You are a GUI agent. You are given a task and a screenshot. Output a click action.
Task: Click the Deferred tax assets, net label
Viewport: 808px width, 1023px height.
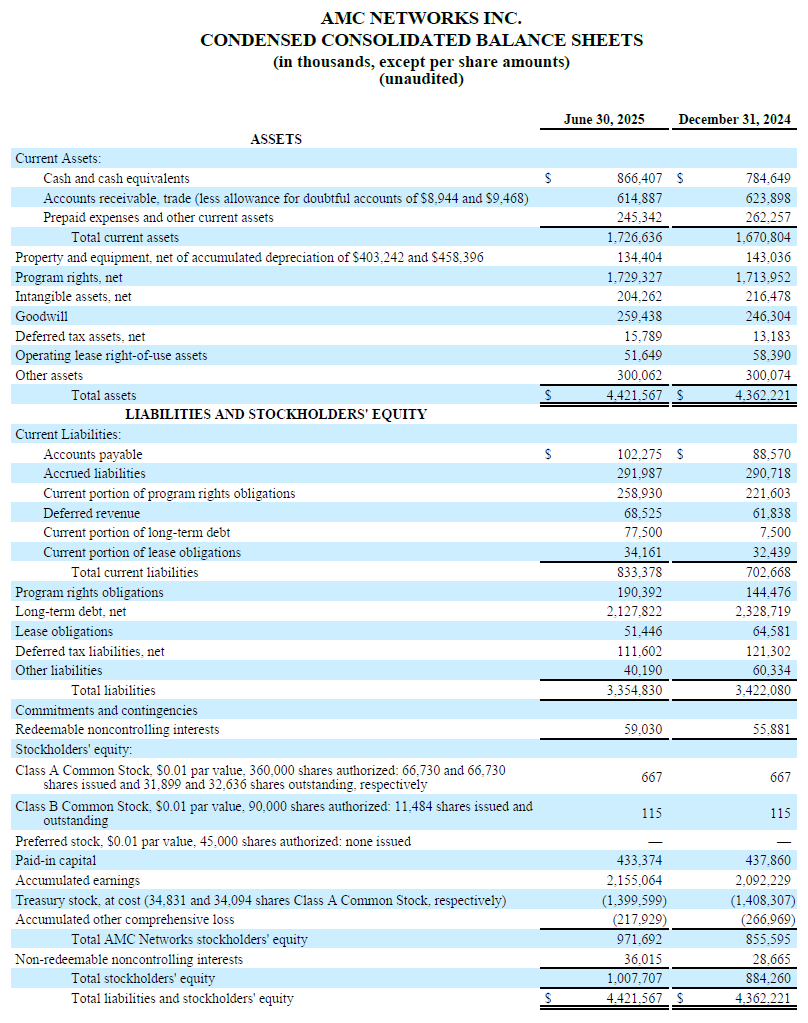click(80, 337)
